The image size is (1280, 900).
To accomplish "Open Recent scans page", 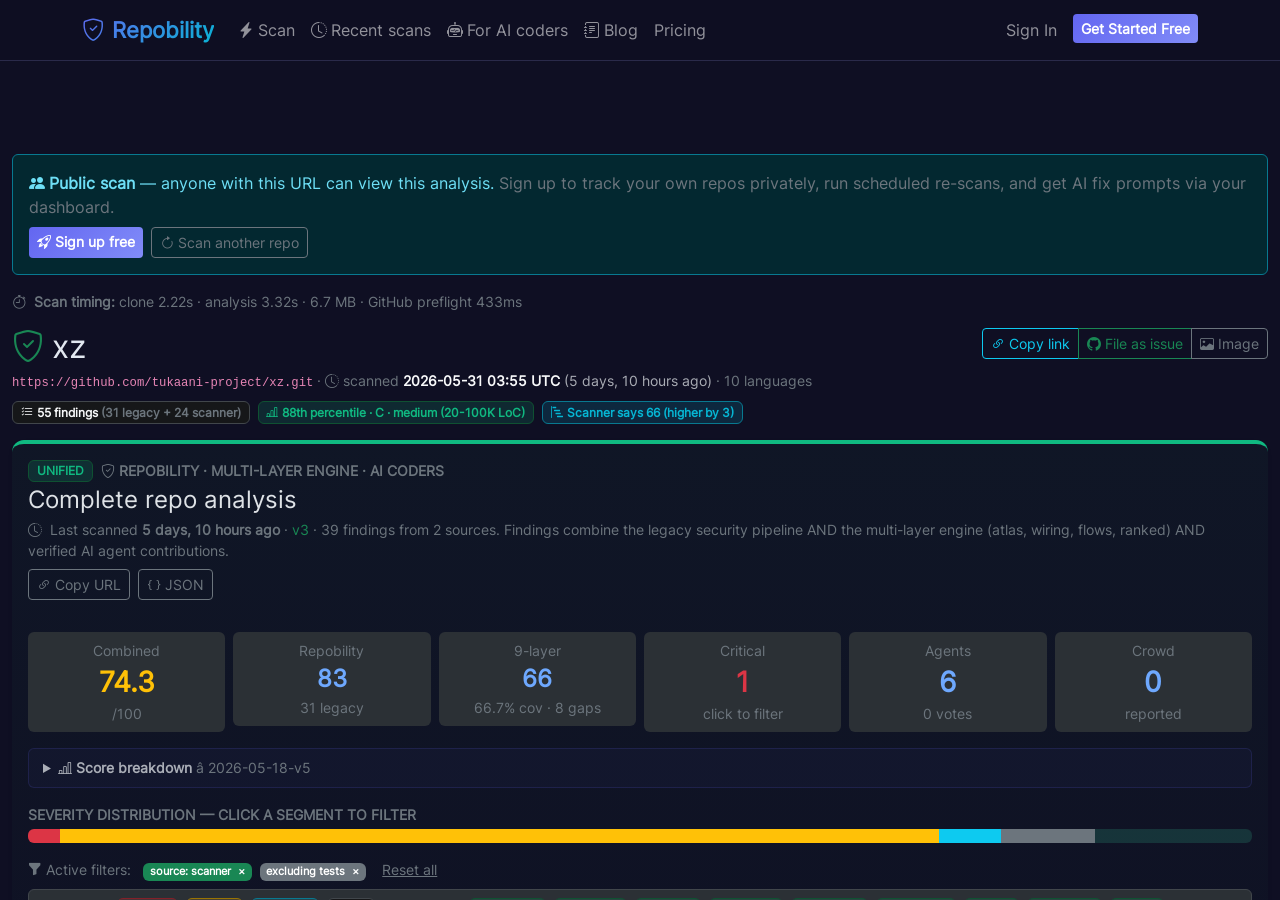I will pos(371,30).
